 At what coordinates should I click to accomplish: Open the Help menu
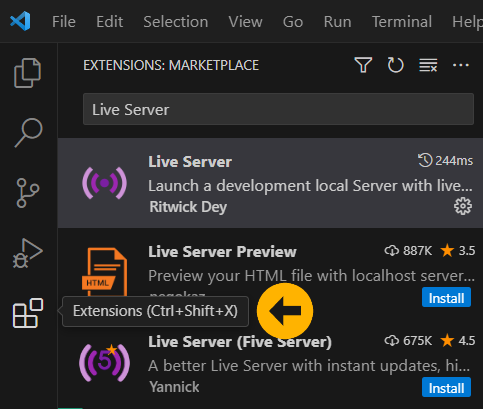tap(467, 22)
